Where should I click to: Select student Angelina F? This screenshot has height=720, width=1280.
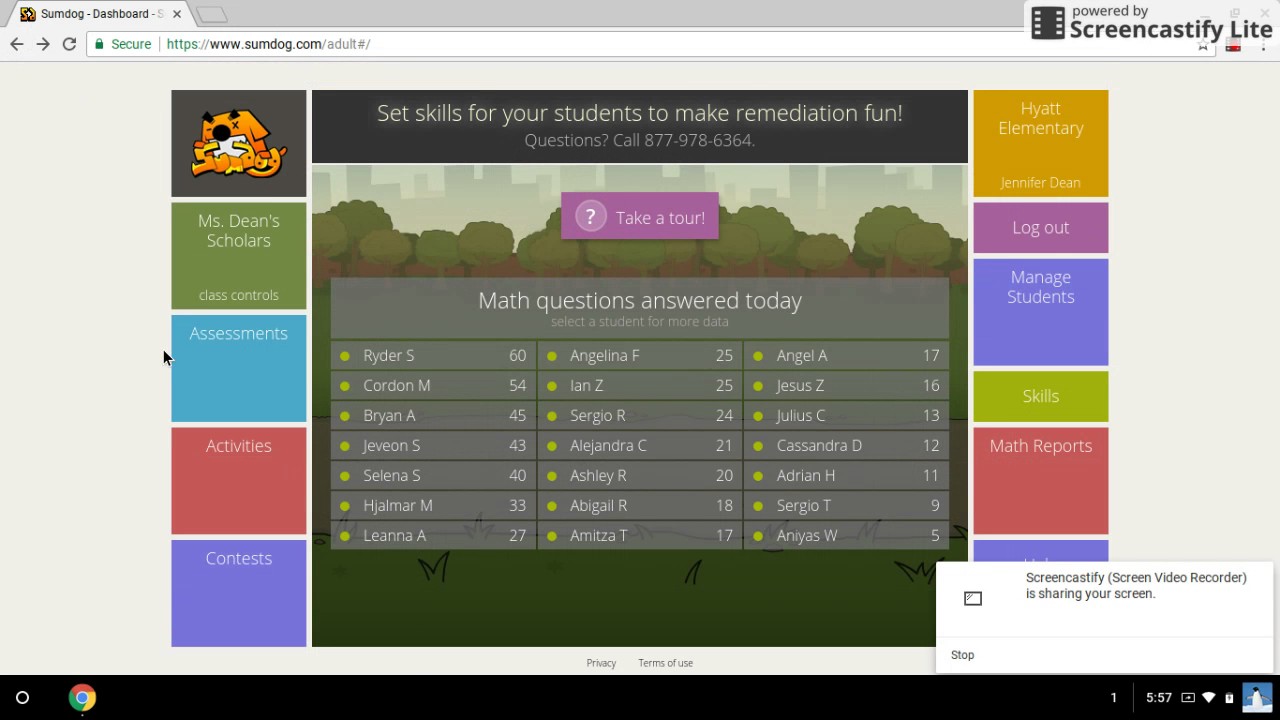click(640, 355)
